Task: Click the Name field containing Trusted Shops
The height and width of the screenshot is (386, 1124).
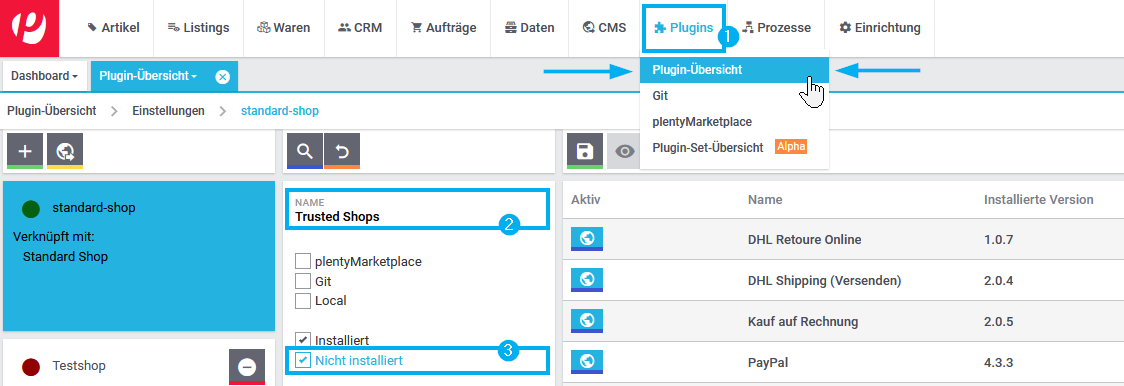Action: tap(417, 209)
